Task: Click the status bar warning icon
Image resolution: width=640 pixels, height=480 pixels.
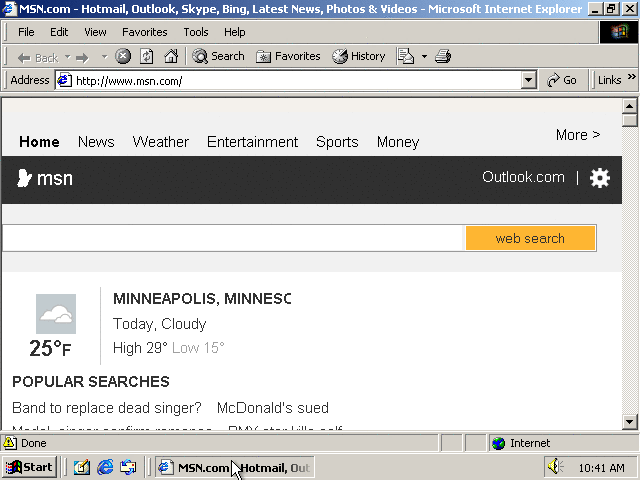Action: [x=10, y=443]
